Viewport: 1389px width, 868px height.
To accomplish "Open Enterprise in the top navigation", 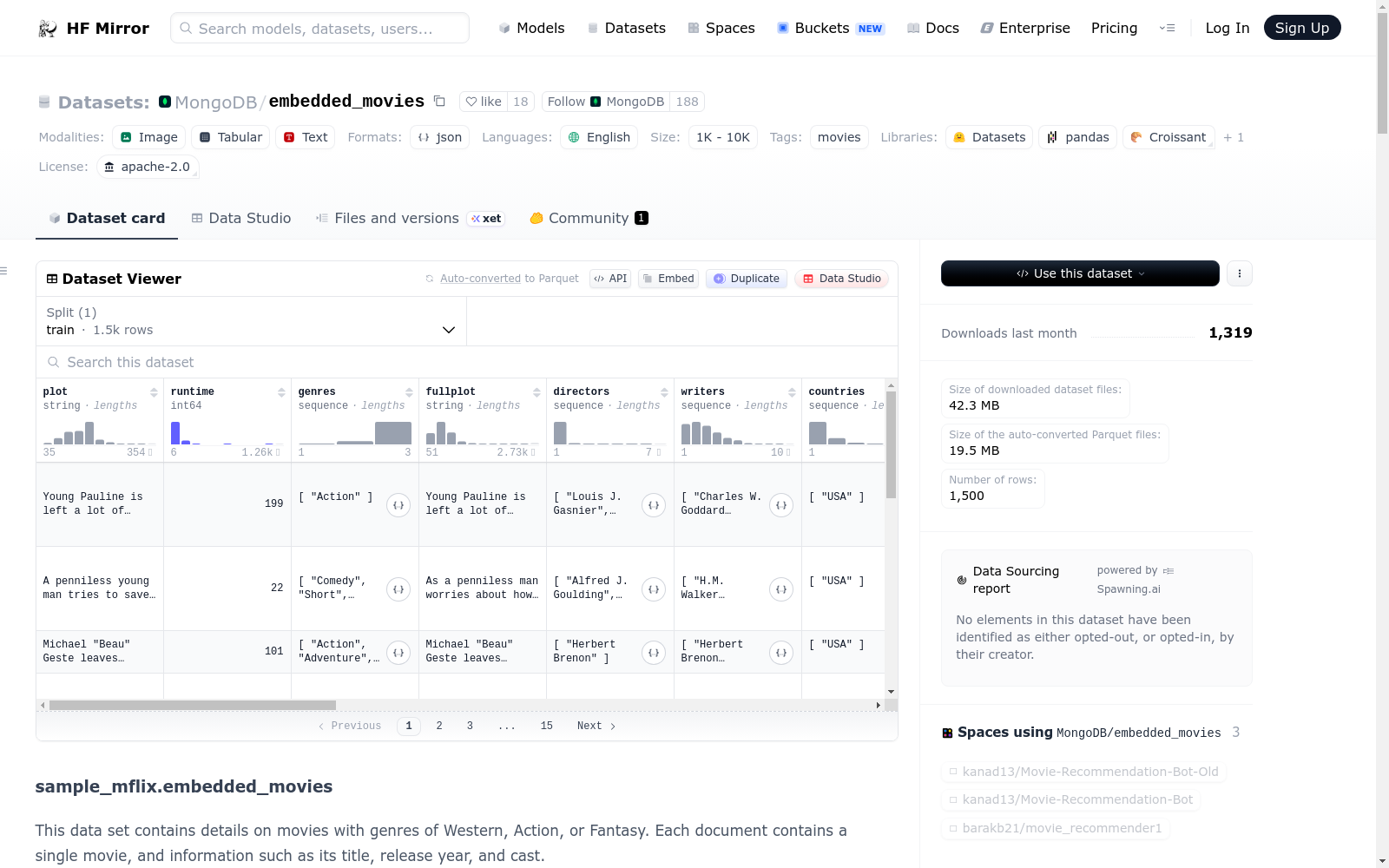I will (x=1025, y=28).
